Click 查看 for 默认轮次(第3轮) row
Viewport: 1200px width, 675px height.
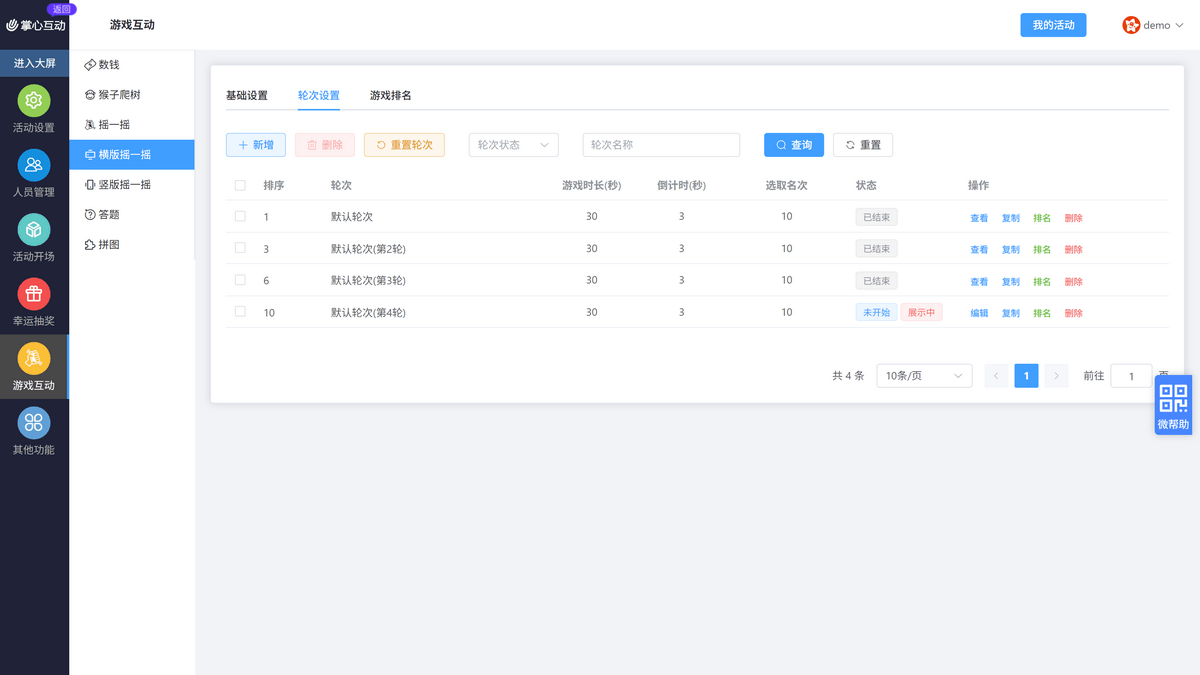(979, 282)
